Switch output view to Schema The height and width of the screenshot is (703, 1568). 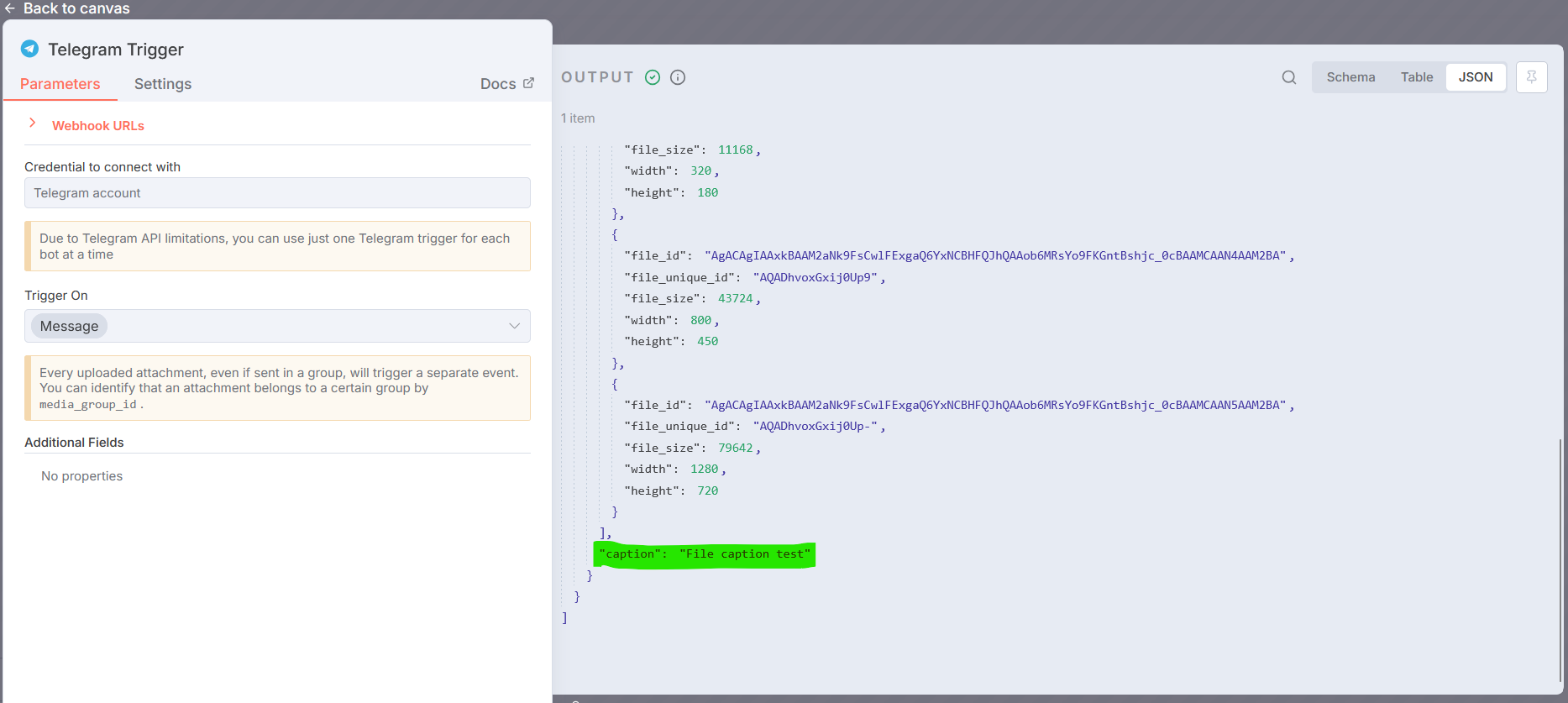coord(1350,77)
